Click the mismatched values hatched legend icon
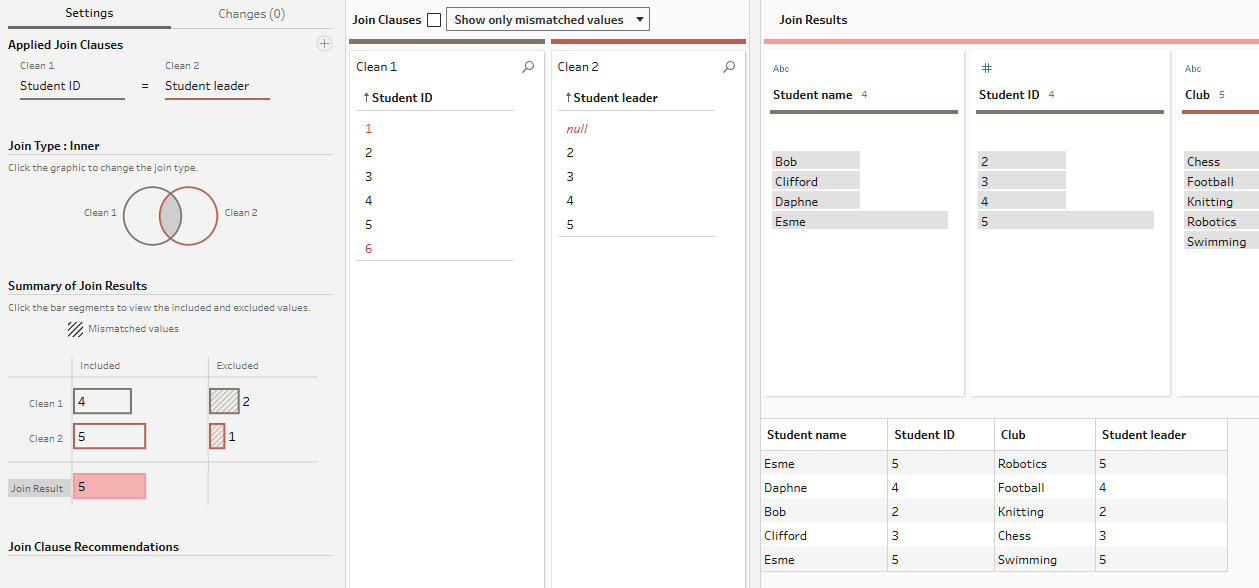This screenshot has height=588, width=1259. 75,328
